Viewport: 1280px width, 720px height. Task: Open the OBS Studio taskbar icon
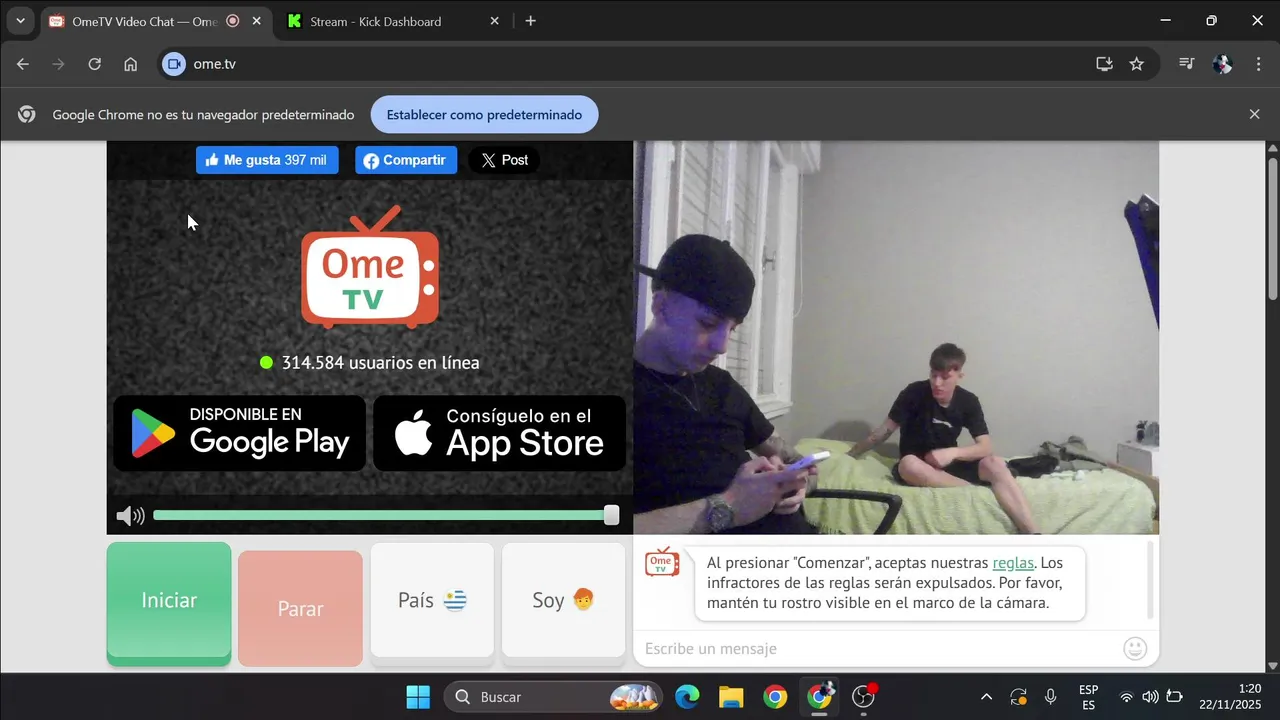pos(864,697)
